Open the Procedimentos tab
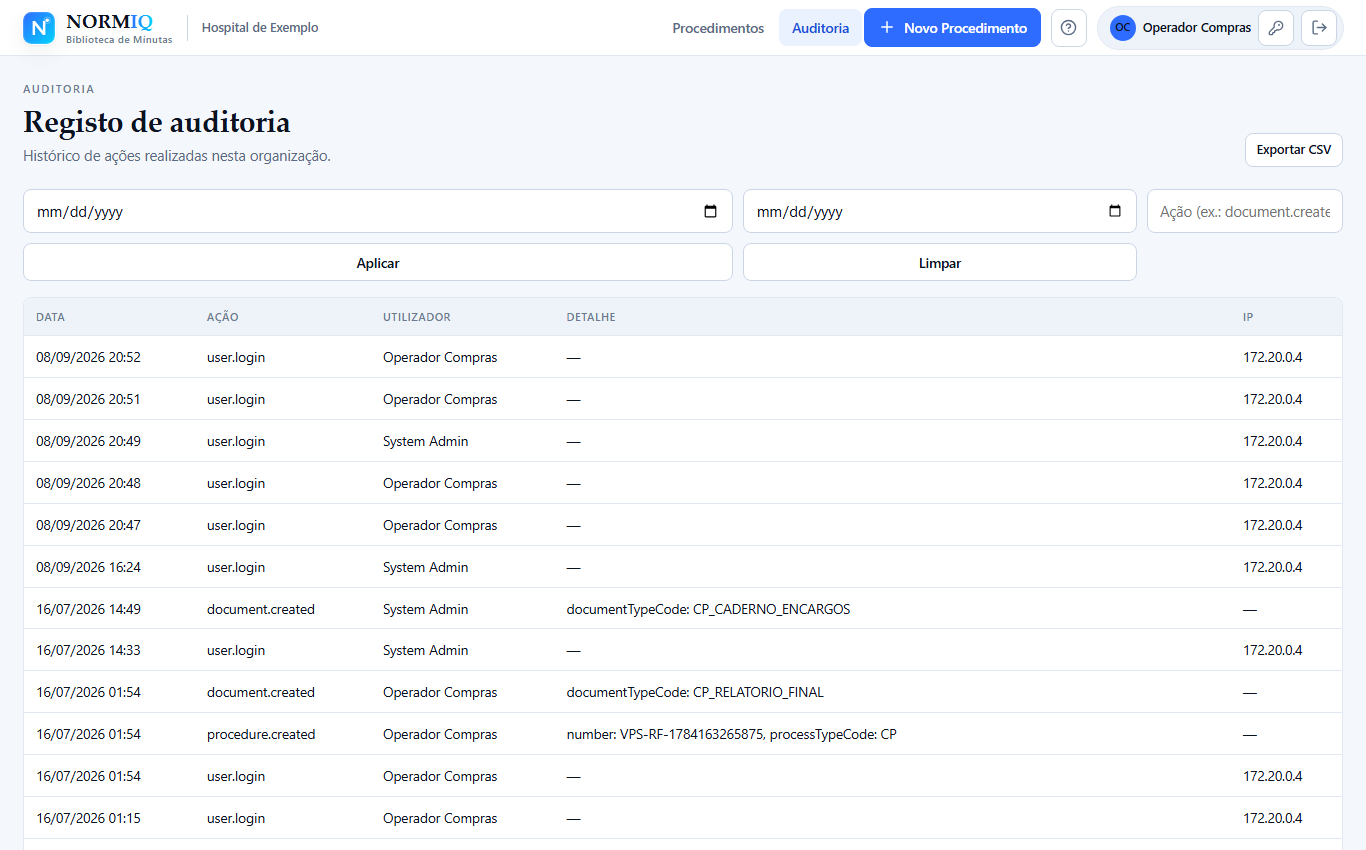 [718, 28]
